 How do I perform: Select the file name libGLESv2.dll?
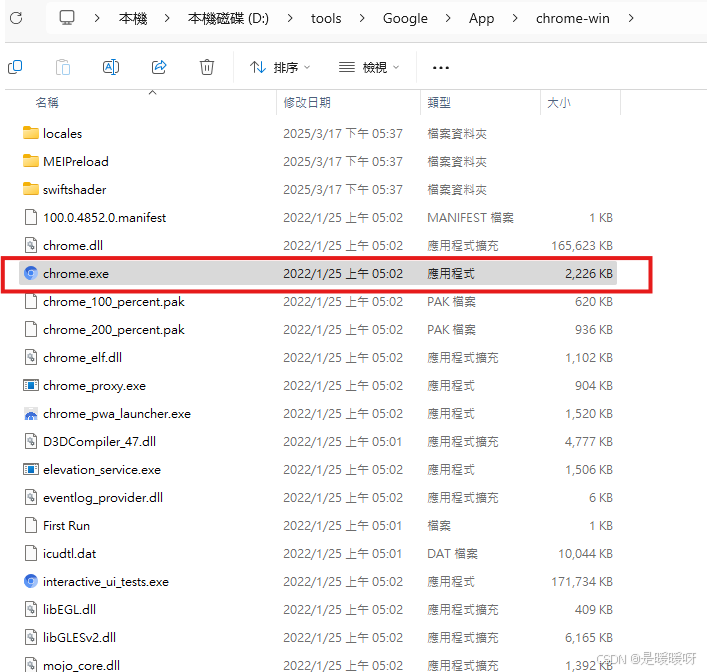tap(79, 638)
